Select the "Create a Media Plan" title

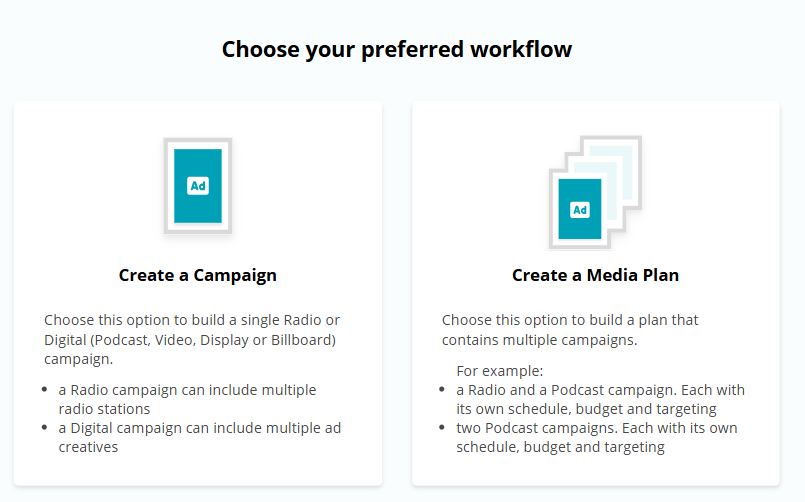coord(595,275)
